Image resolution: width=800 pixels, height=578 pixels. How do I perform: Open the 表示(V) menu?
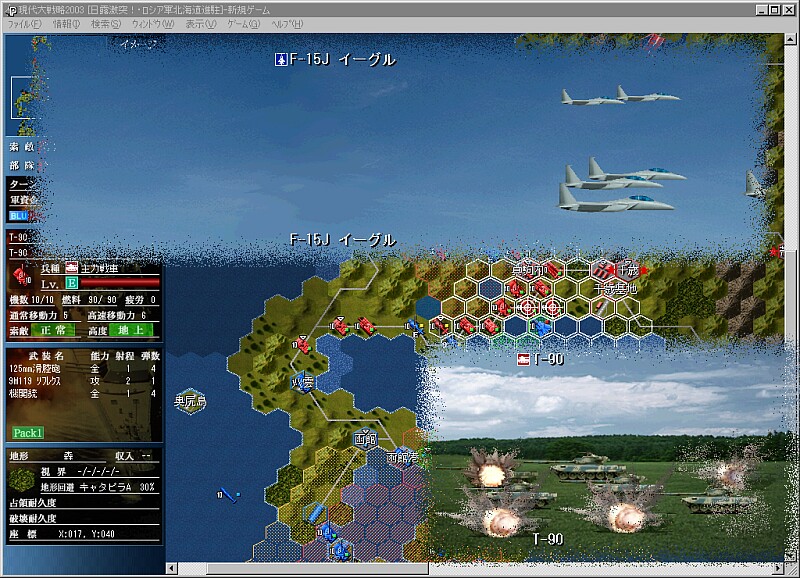[201, 24]
